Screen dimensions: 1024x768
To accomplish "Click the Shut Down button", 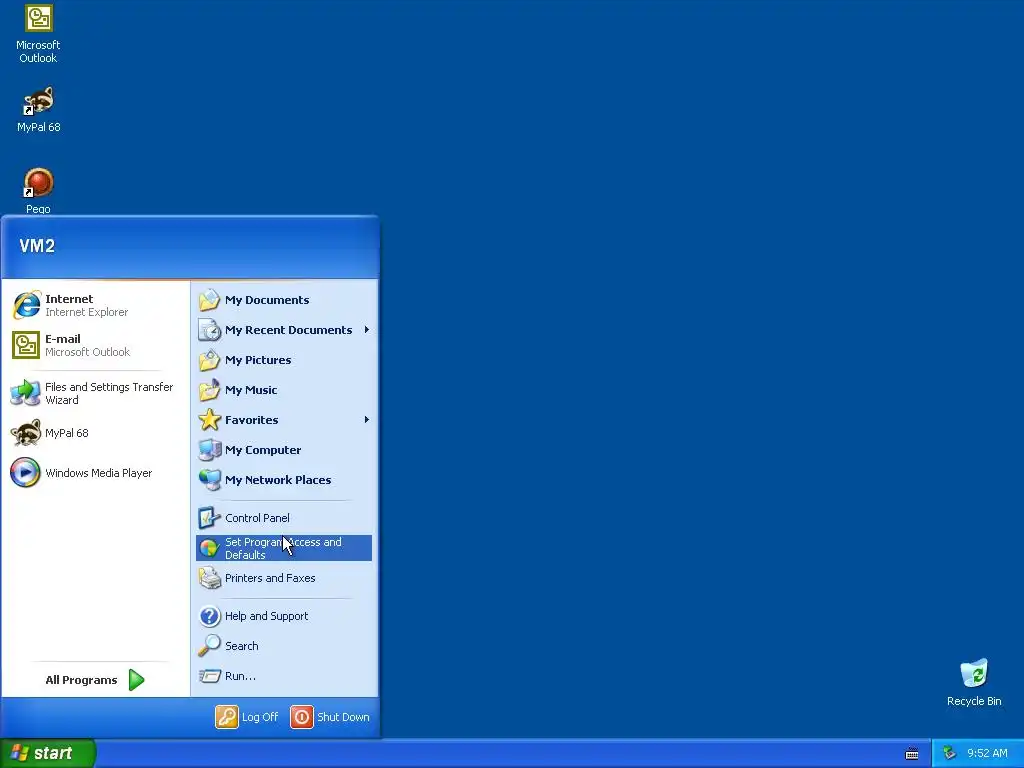I will click(x=330, y=717).
